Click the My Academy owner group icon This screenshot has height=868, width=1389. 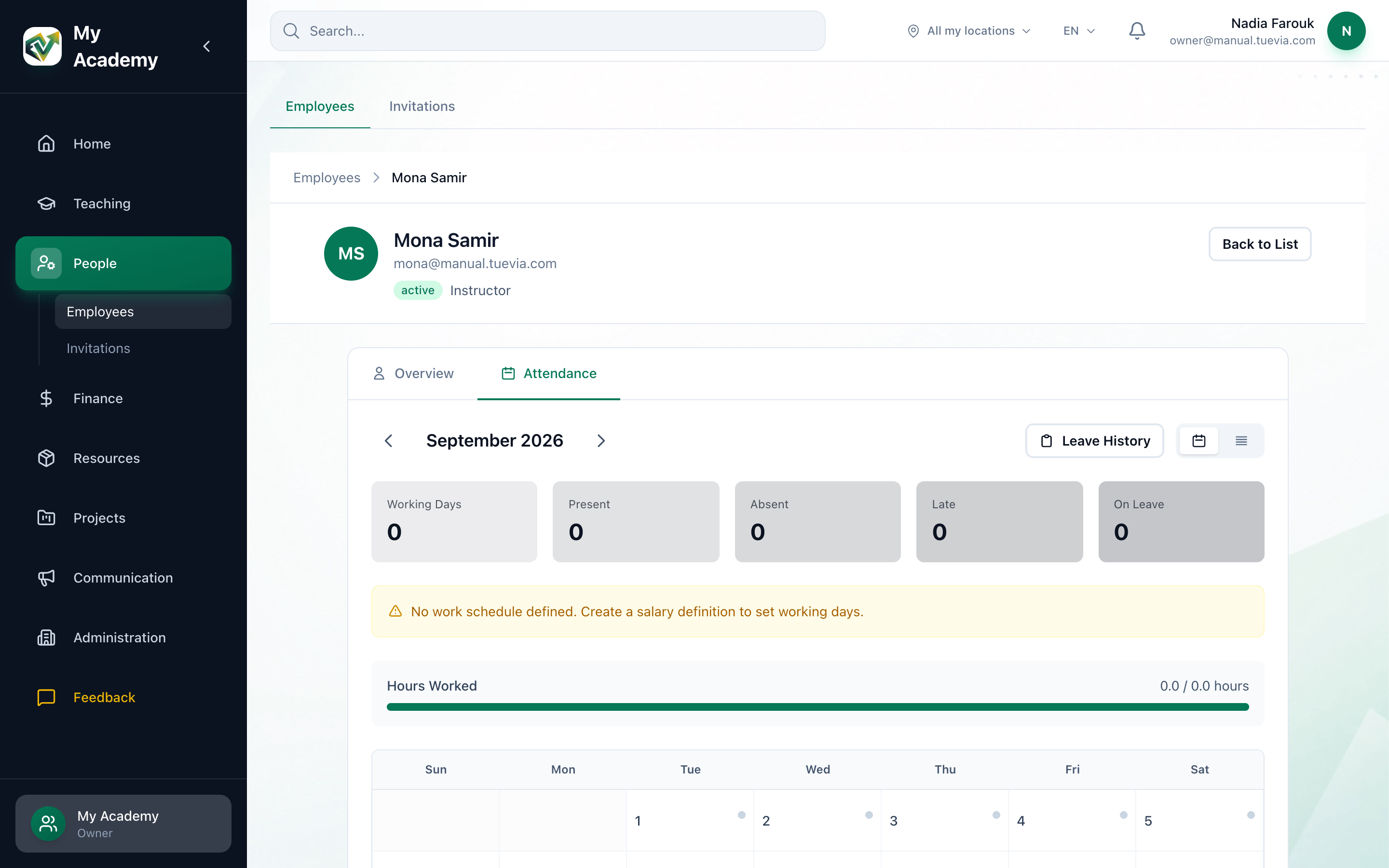[48, 824]
